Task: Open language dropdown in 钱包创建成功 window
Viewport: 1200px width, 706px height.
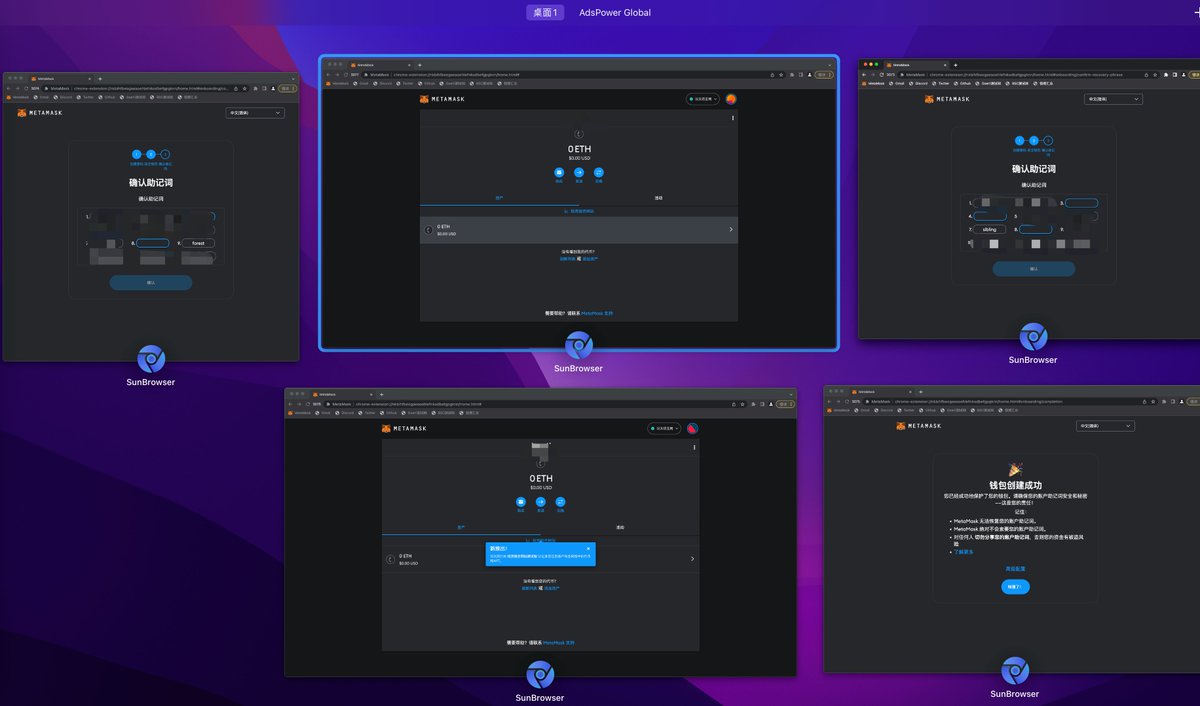Action: pyautogui.click(x=1105, y=426)
